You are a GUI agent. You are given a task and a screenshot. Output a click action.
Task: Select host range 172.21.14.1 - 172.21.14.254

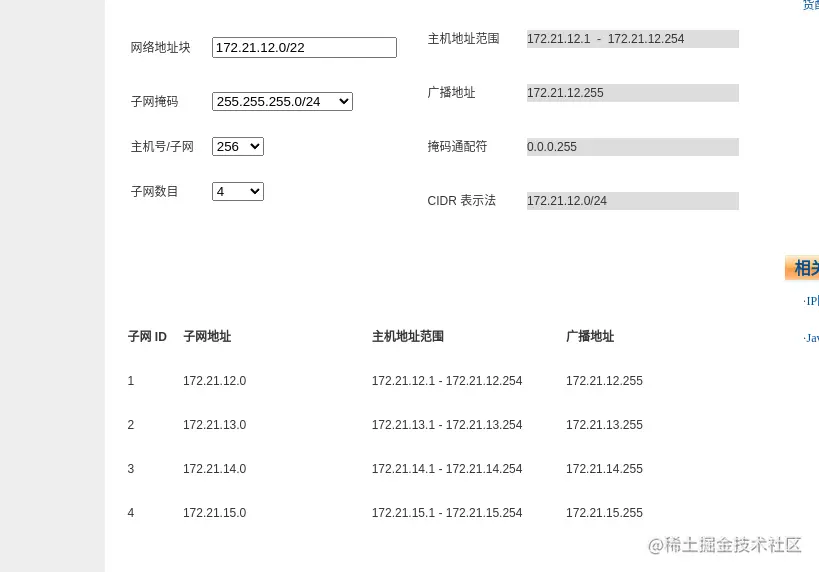coord(447,469)
